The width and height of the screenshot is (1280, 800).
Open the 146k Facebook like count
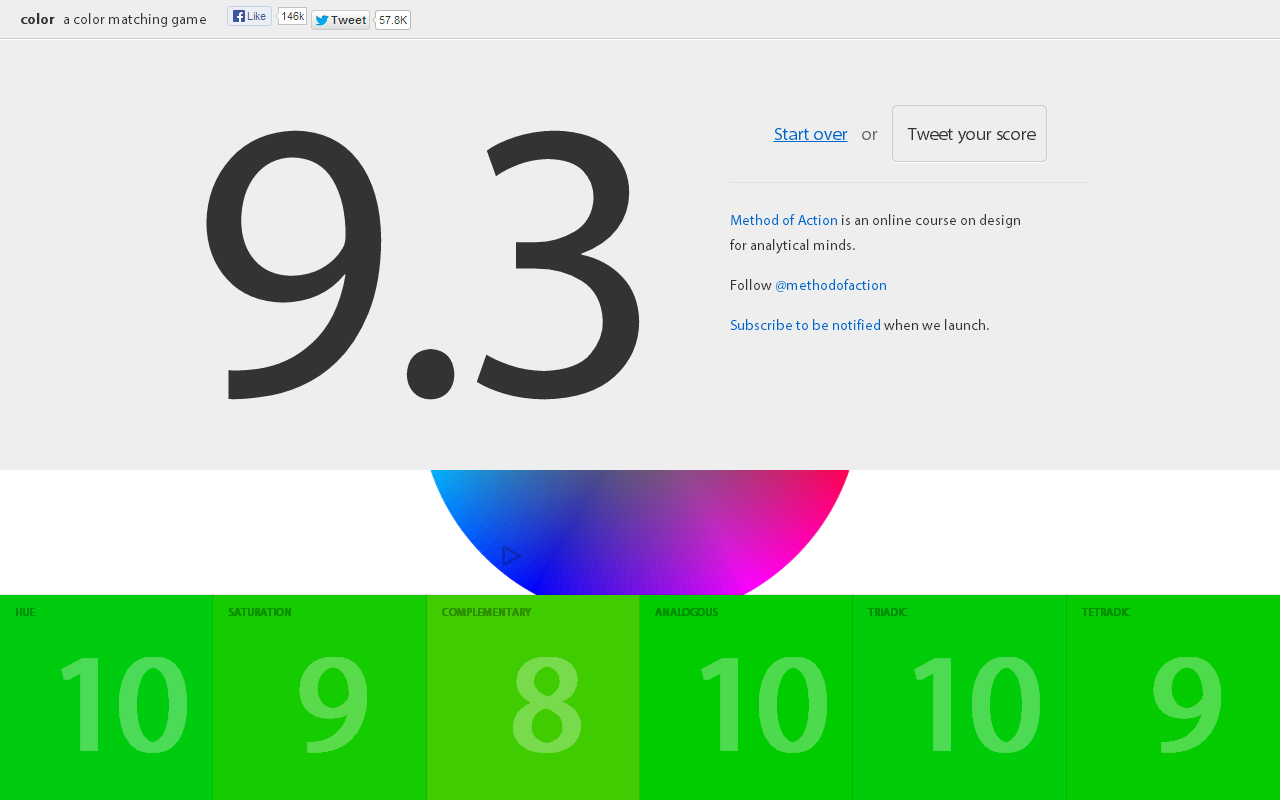(292, 16)
